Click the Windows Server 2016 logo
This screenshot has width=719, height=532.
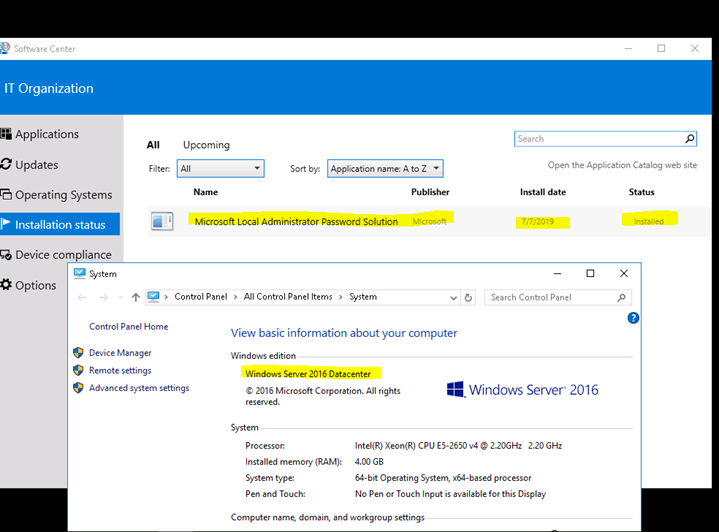[x=522, y=390]
